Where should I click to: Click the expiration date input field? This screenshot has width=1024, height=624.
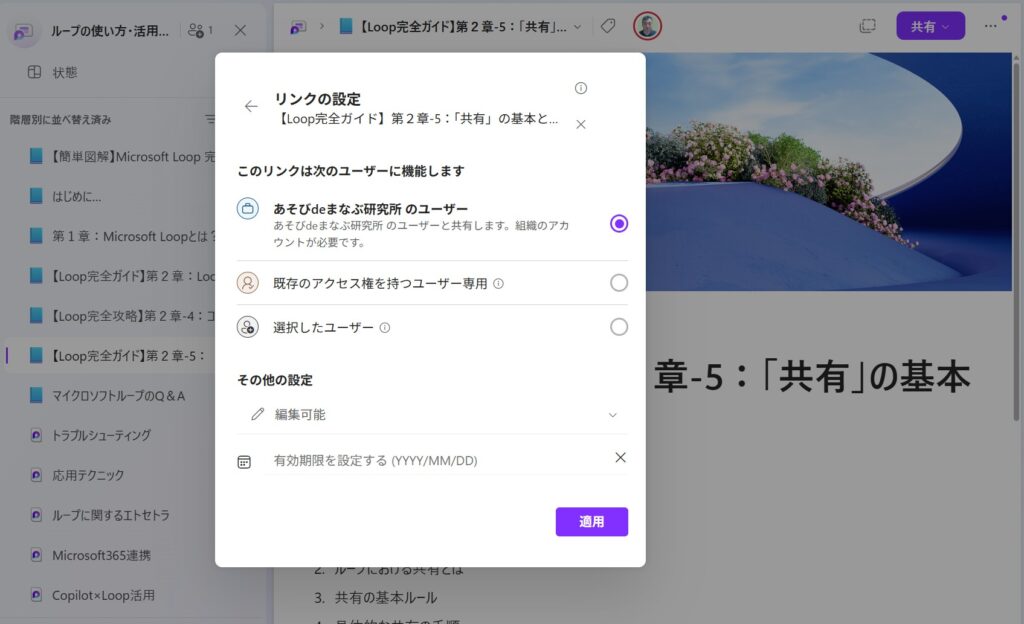click(x=430, y=461)
